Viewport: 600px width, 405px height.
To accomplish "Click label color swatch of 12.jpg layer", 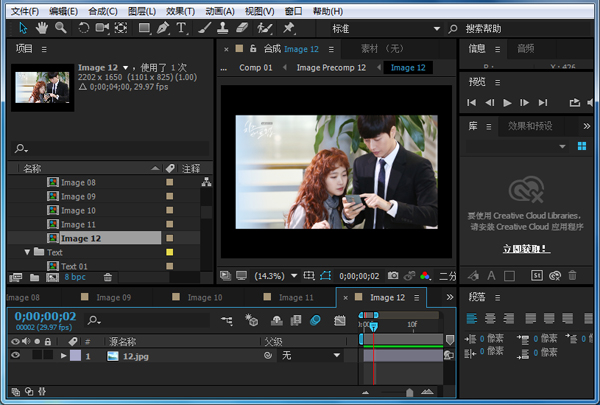I will [x=75, y=356].
